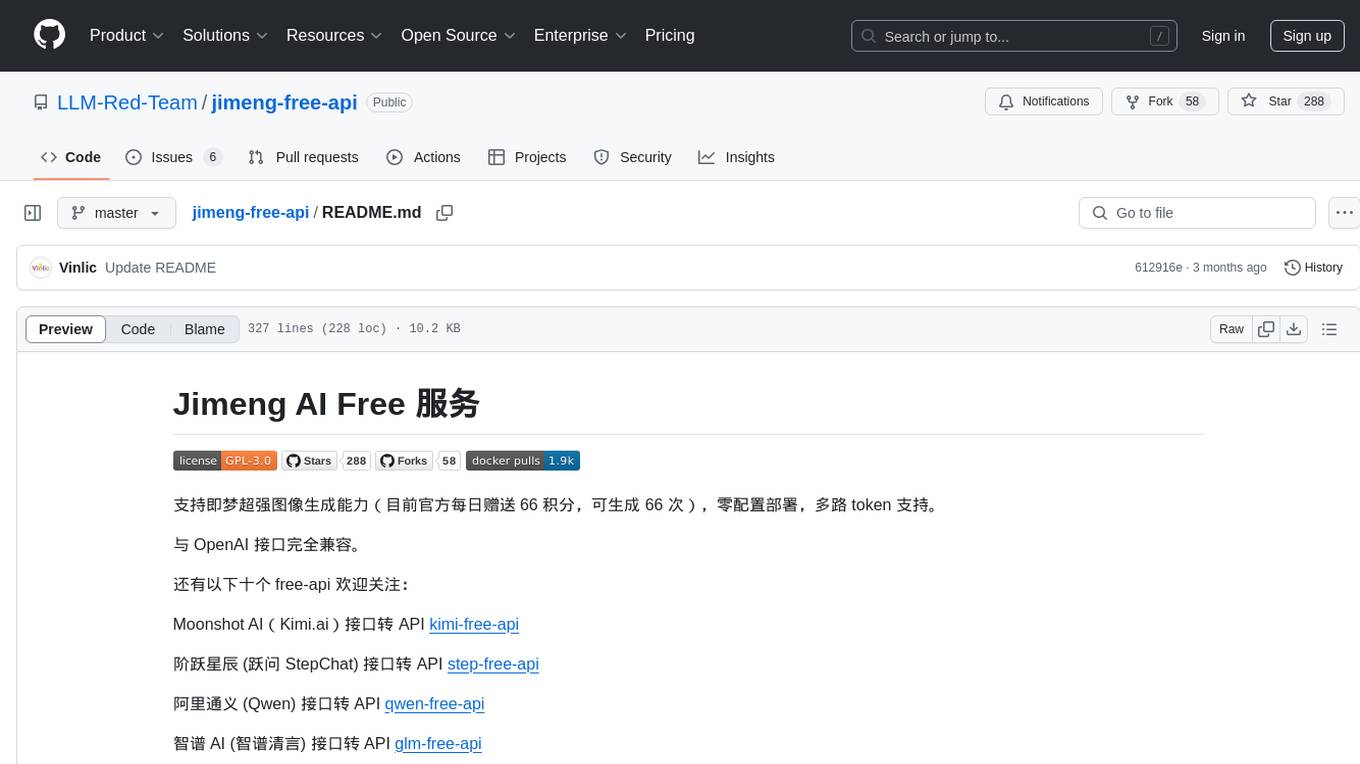The image size is (1360, 764).
Task: Switch to Code view of README
Action: [138, 329]
